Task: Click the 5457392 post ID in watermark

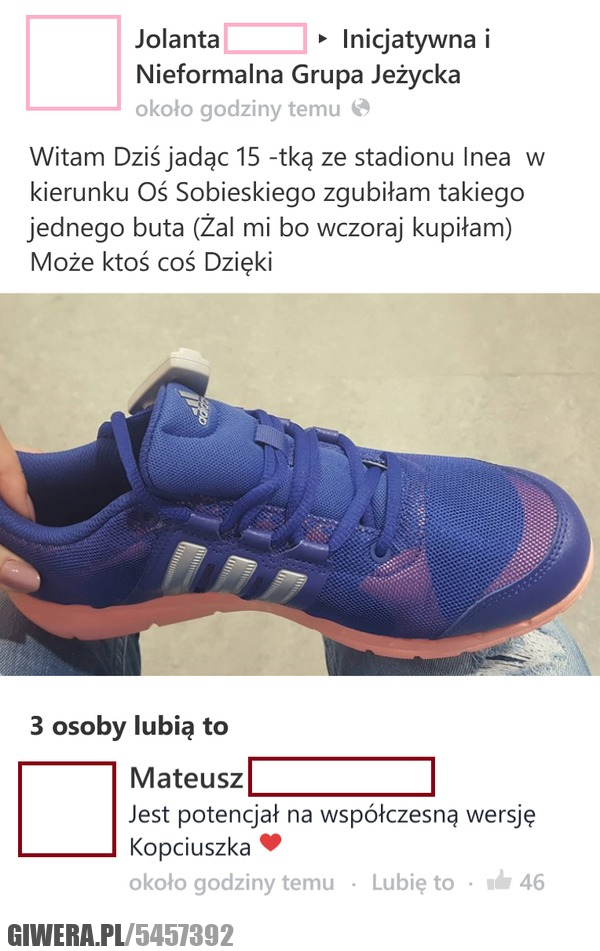Action: (x=184, y=935)
